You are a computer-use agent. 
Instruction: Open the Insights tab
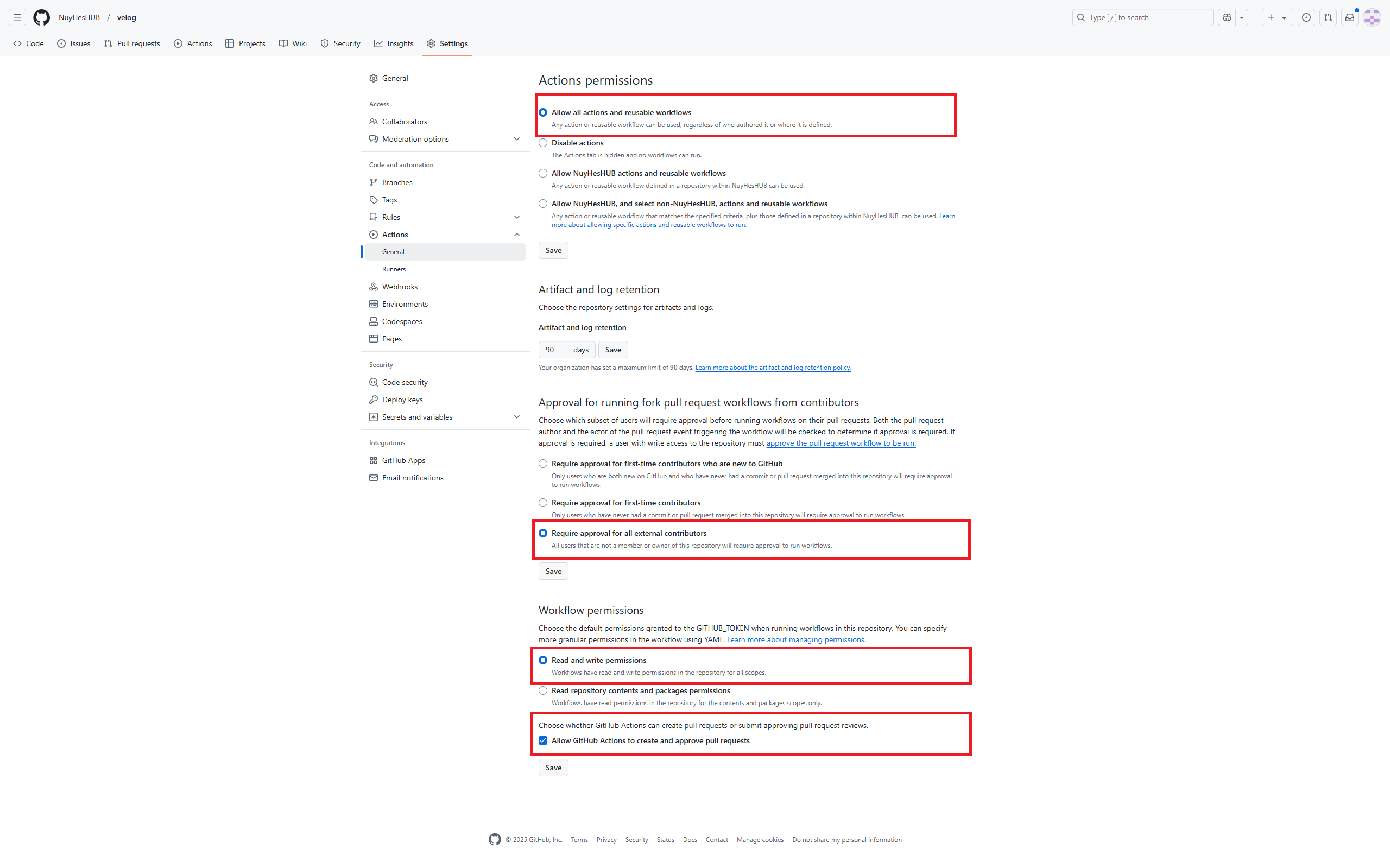[394, 43]
